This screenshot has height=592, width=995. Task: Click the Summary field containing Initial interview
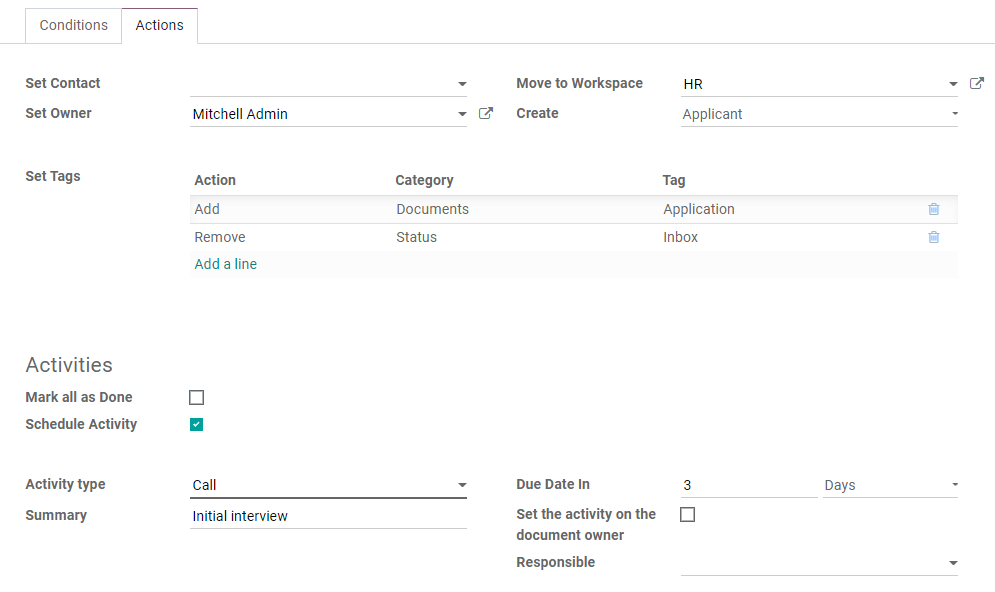(300, 515)
